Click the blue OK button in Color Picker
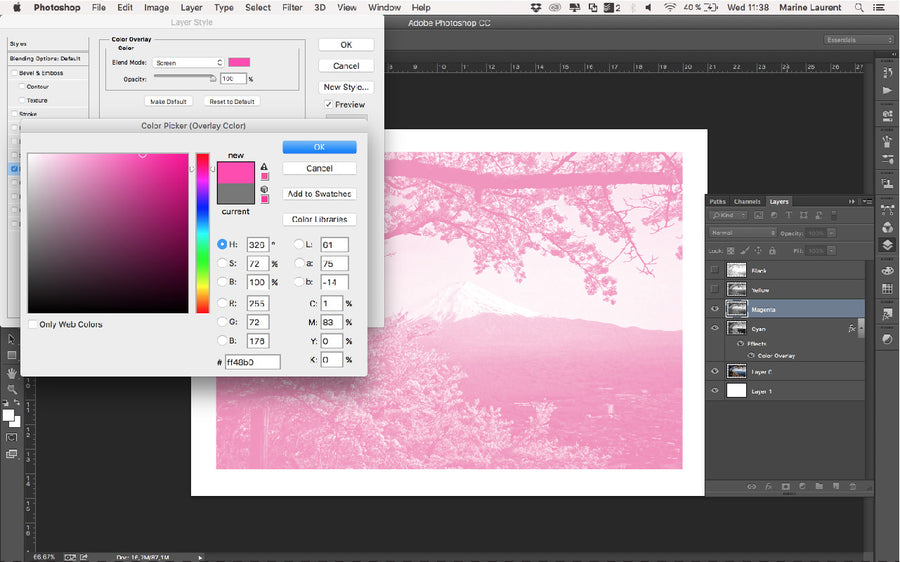The image size is (900, 562). 319,147
